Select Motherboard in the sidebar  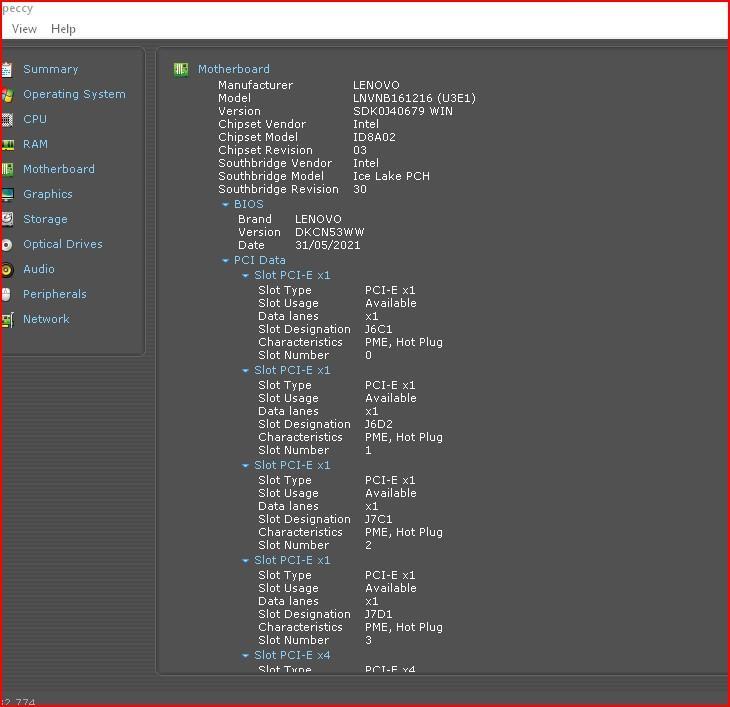[x=59, y=169]
